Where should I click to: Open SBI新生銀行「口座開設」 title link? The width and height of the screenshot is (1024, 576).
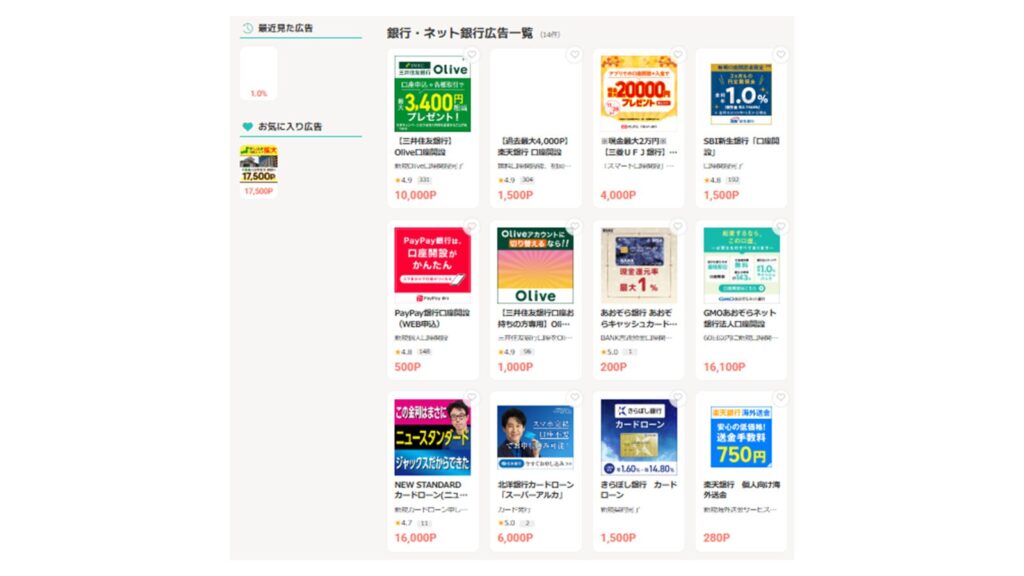[741, 146]
